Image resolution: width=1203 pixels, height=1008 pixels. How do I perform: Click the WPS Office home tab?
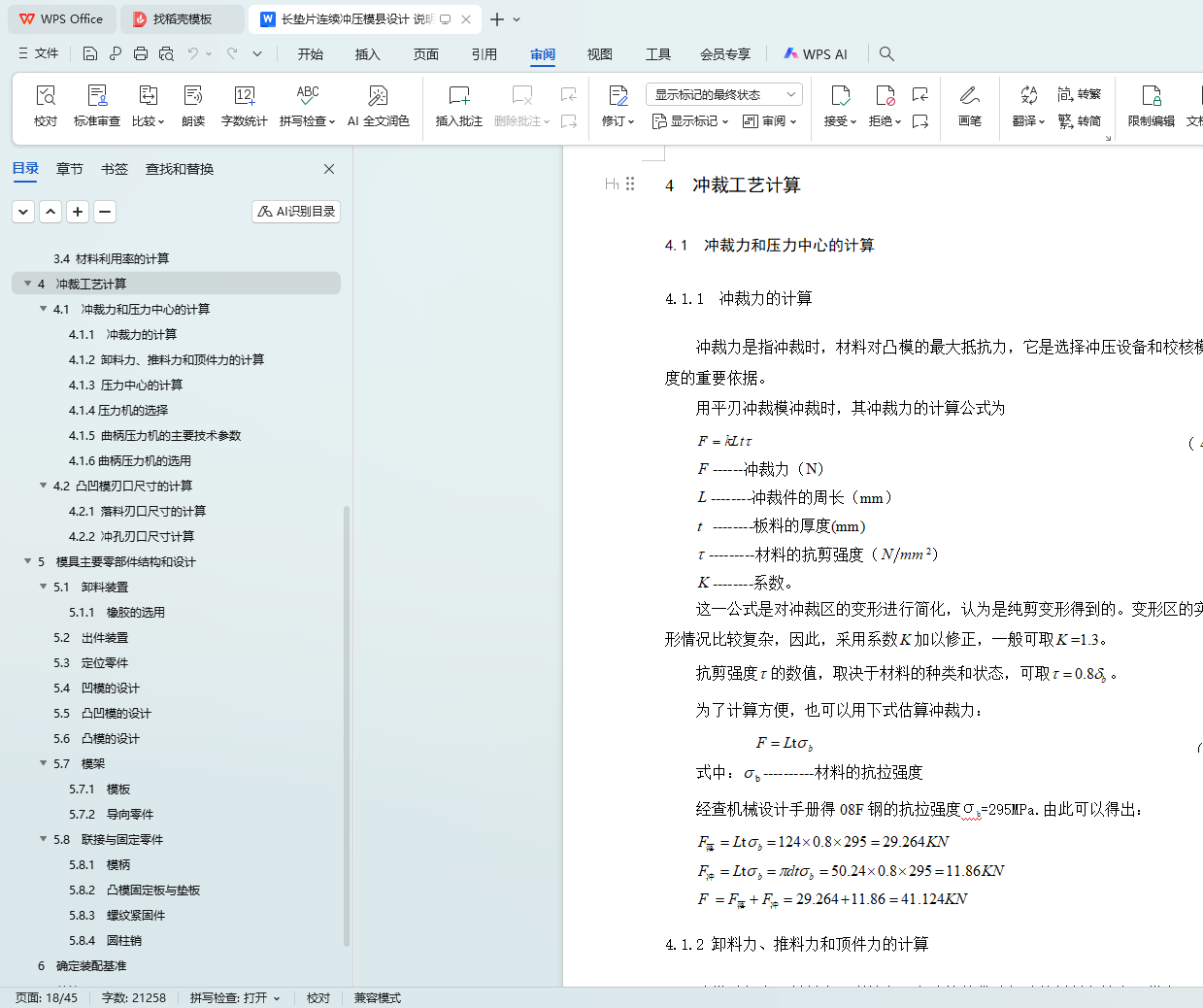pyautogui.click(x=61, y=18)
